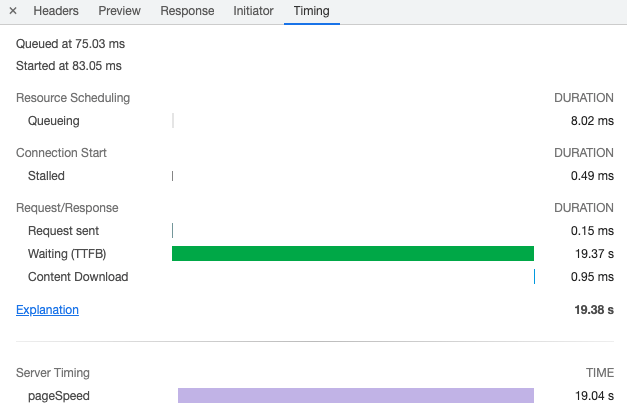627x419 pixels.
Task: Click the purple pageSpeed timing bar
Action: click(355, 396)
